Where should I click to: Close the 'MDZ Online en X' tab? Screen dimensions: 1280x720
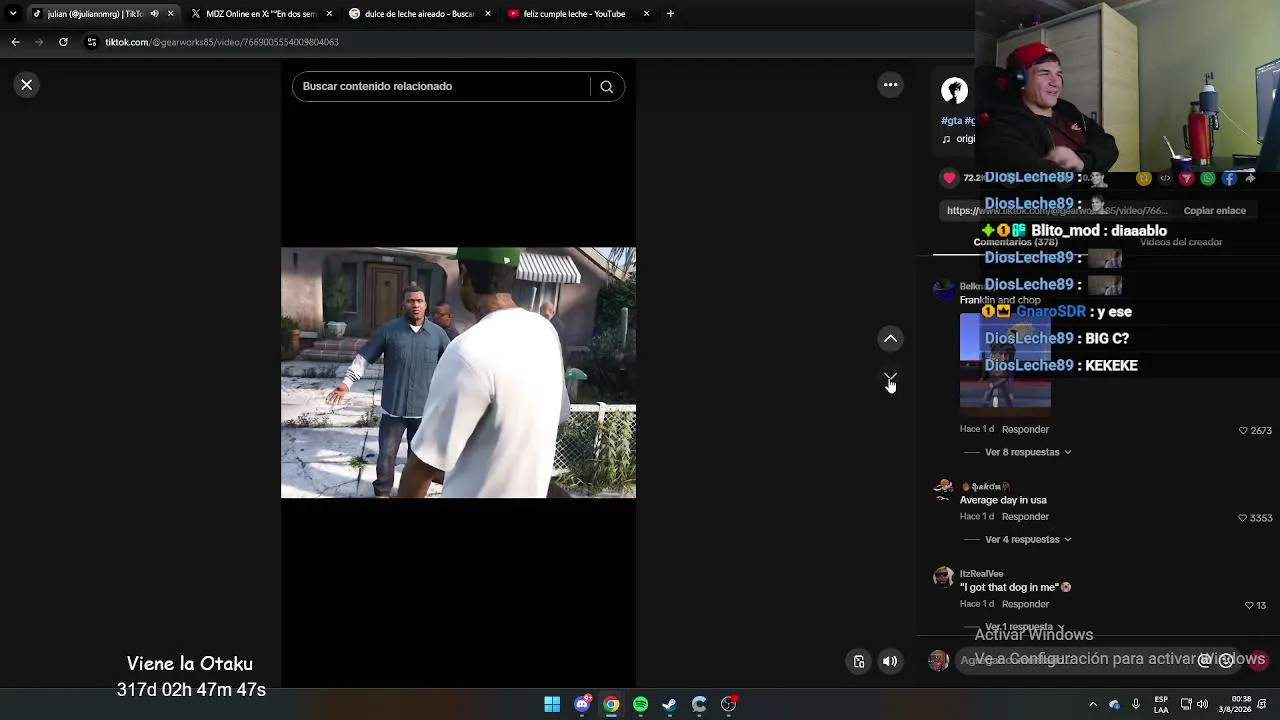click(x=329, y=14)
